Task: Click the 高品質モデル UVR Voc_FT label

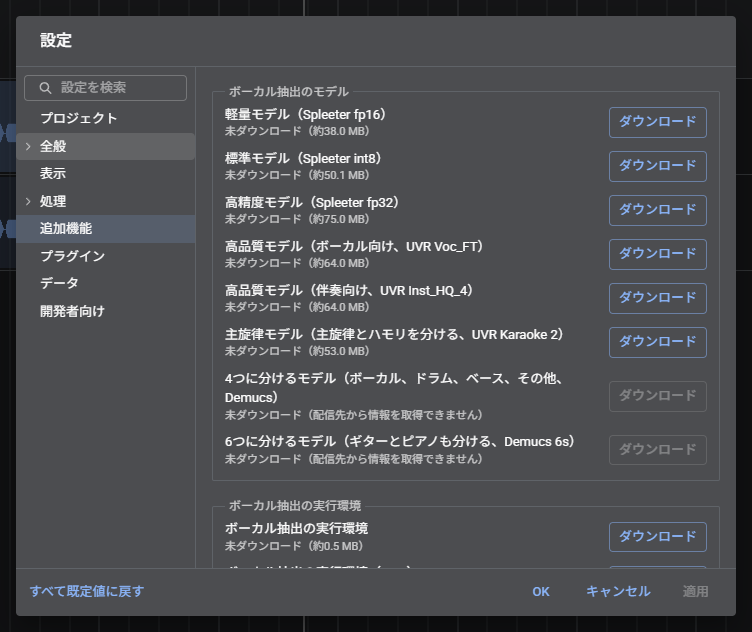Action: (x=354, y=246)
